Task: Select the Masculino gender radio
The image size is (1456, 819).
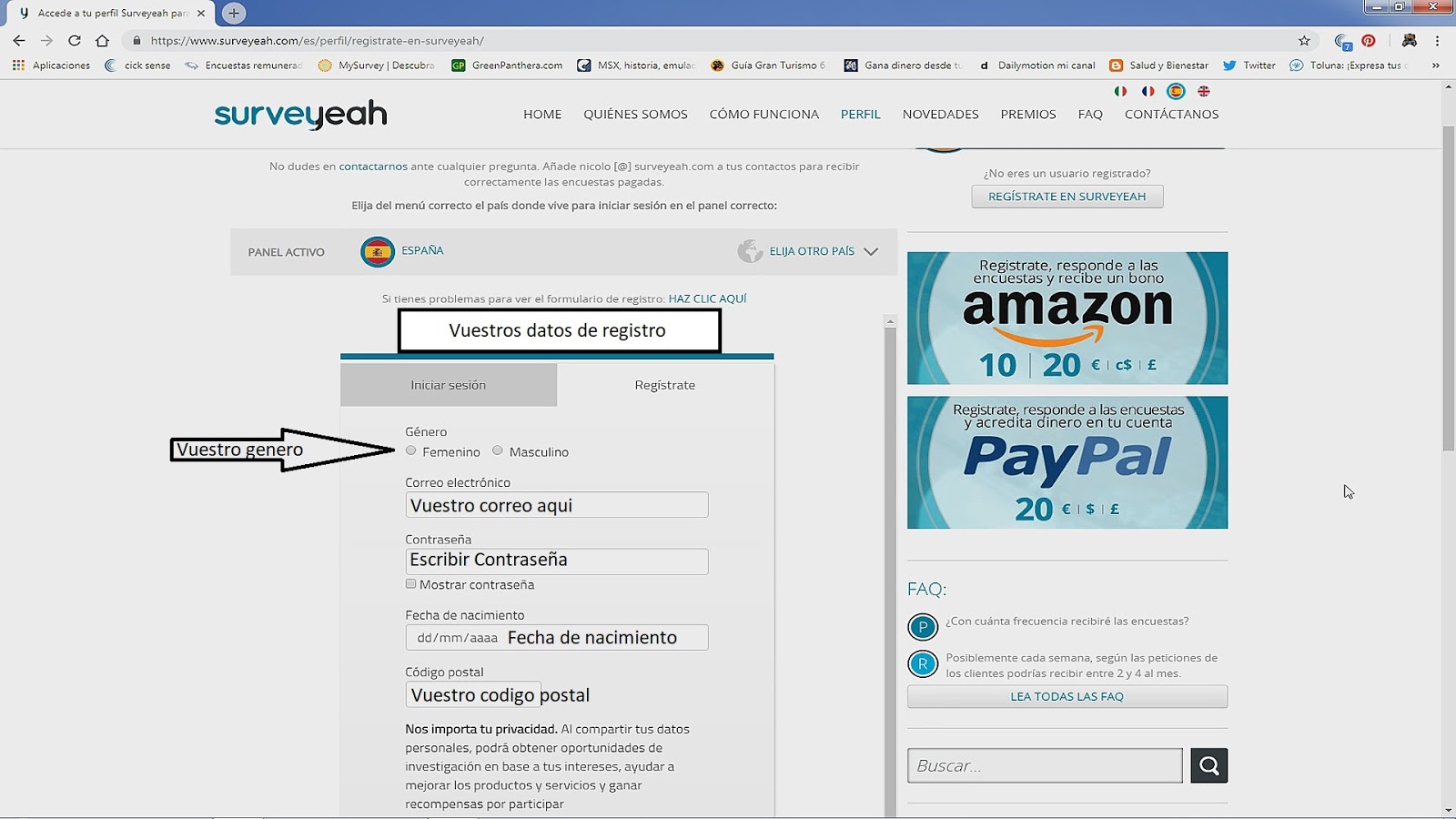Action: click(x=498, y=450)
